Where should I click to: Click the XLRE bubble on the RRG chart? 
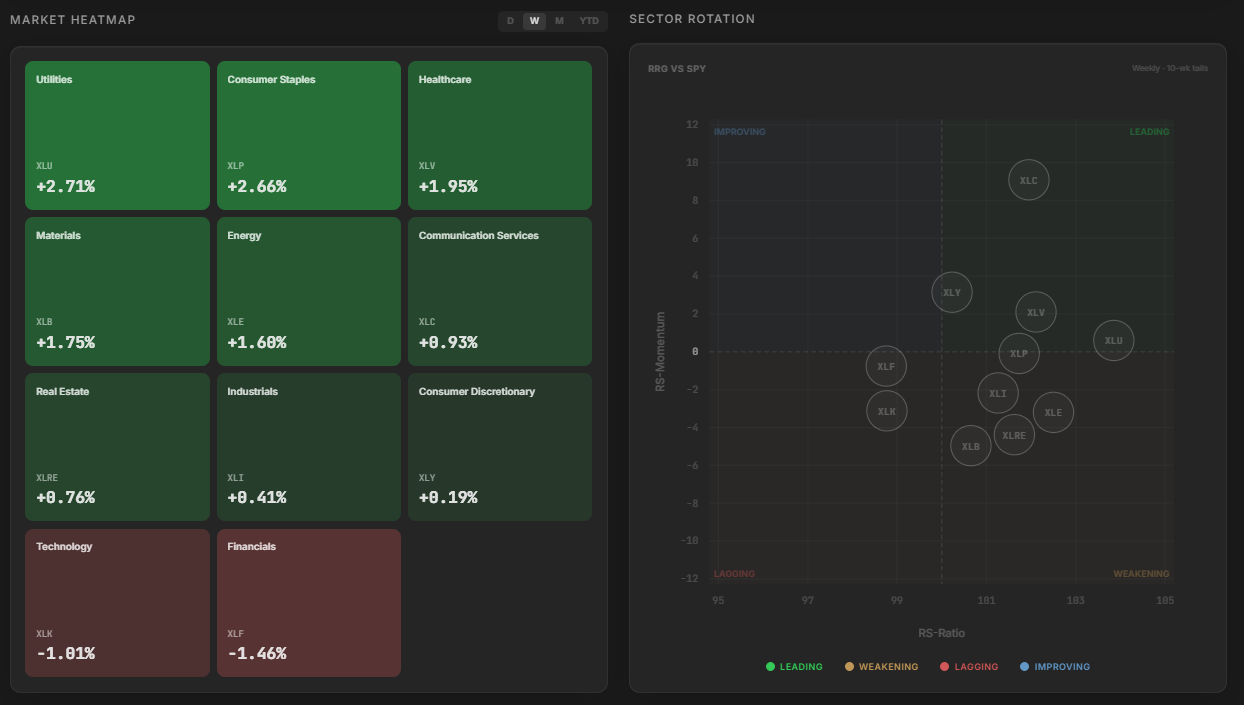tap(1014, 435)
